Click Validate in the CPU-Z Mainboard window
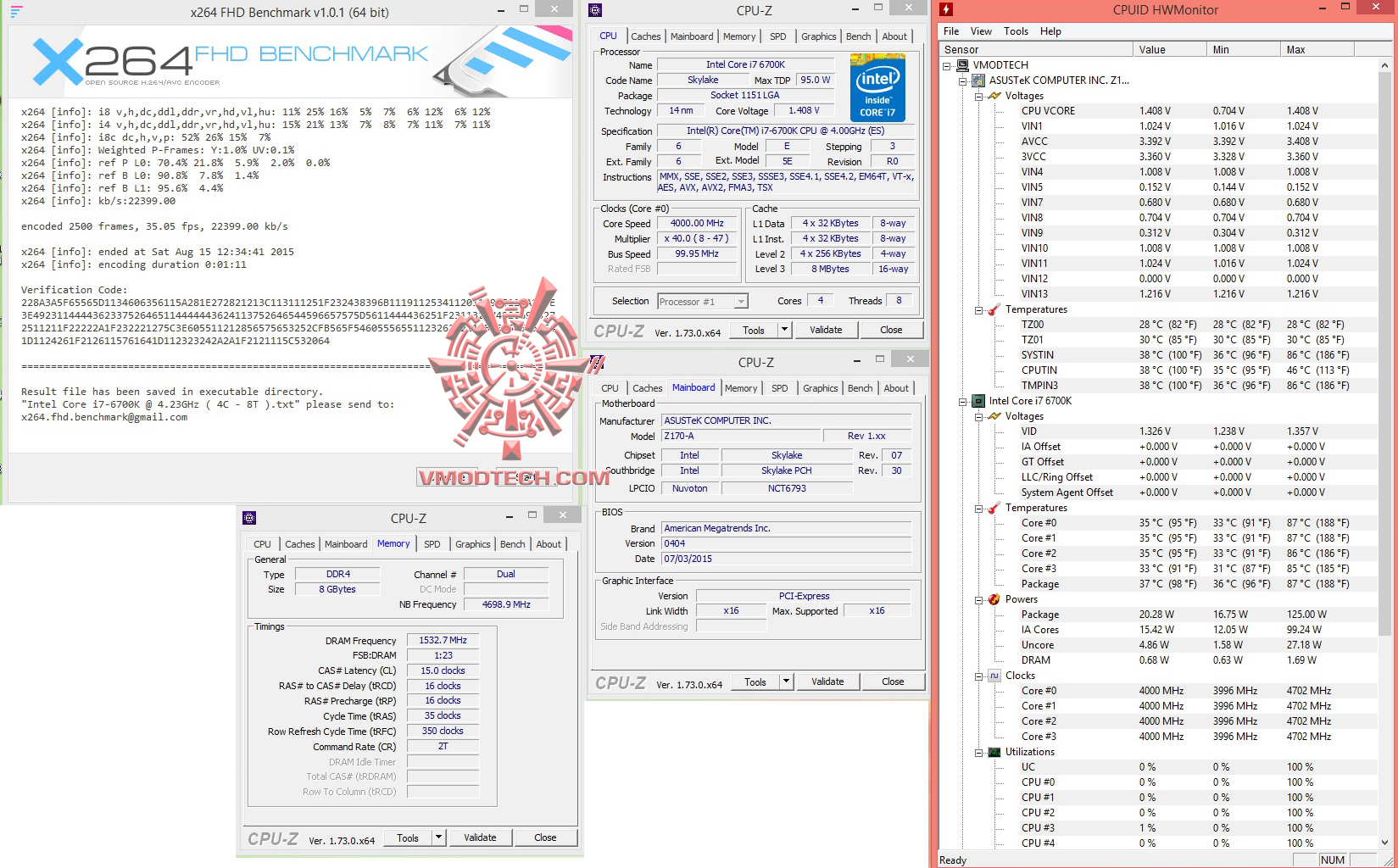Screen dimensions: 1398x868 [827, 682]
